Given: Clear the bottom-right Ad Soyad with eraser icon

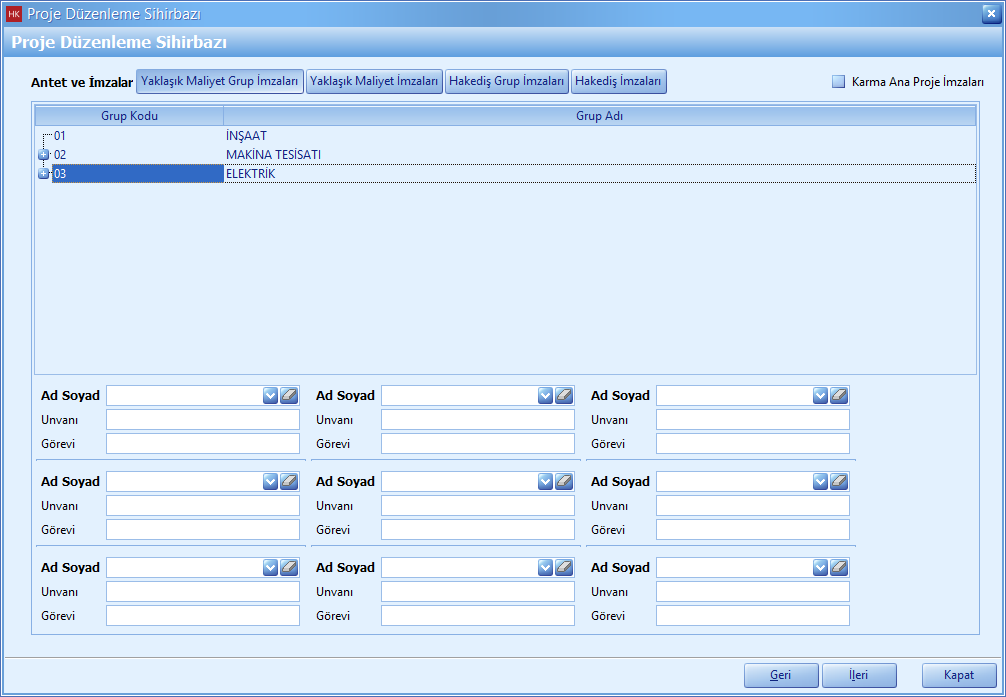Looking at the screenshot, I should click(839, 568).
